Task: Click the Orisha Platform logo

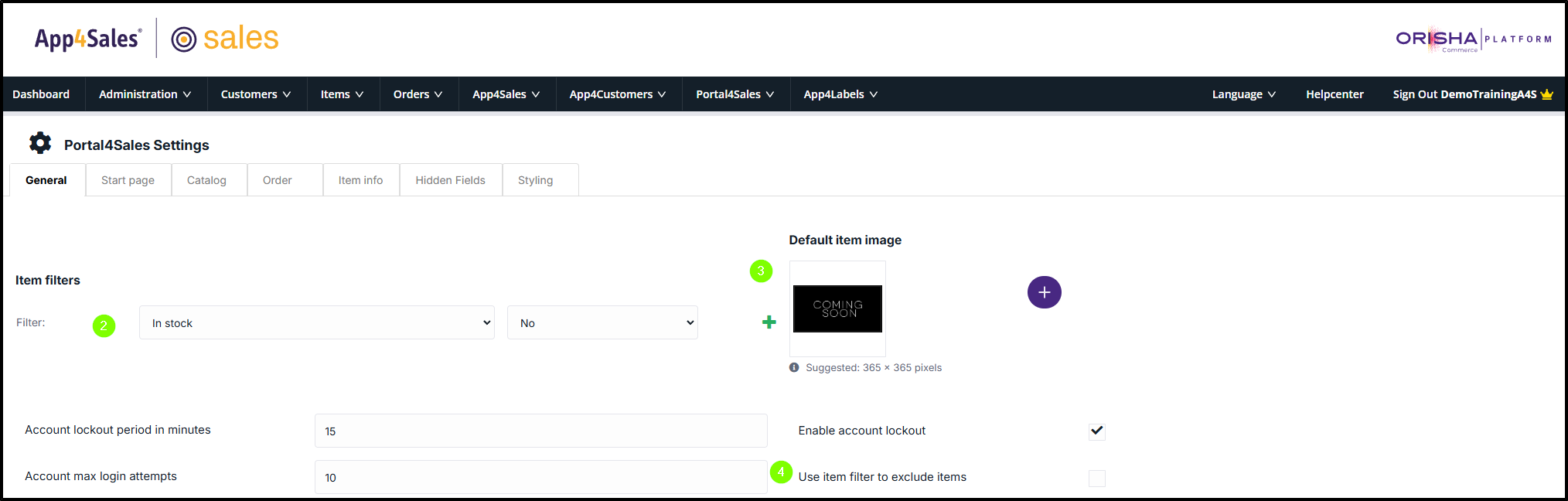Action: tap(1473, 39)
